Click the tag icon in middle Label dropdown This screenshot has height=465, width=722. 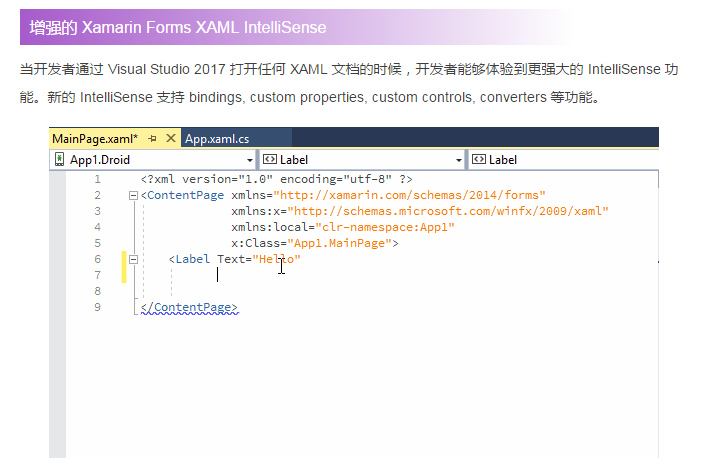[x=269, y=159]
